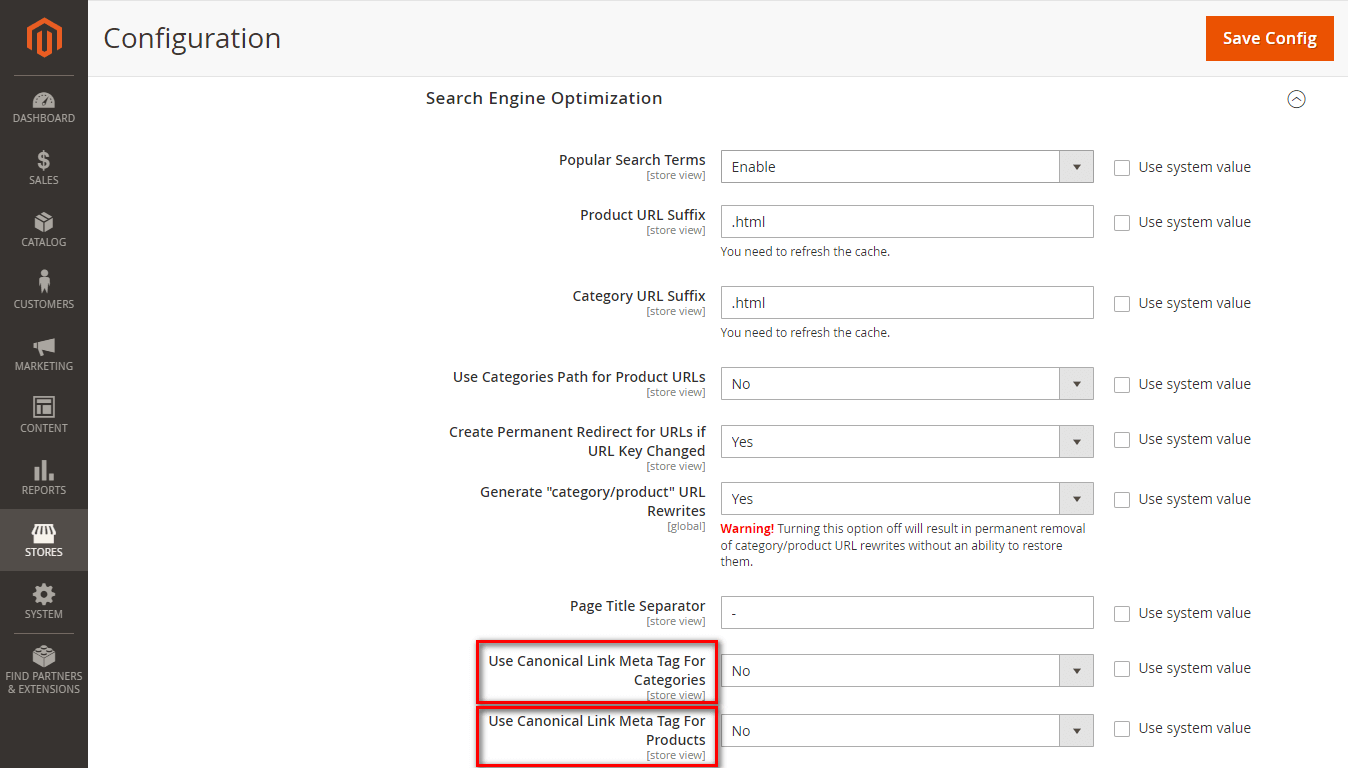This screenshot has width=1348, height=768.
Task: Check Use system value for Product URL Suffix
Action: click(1122, 223)
